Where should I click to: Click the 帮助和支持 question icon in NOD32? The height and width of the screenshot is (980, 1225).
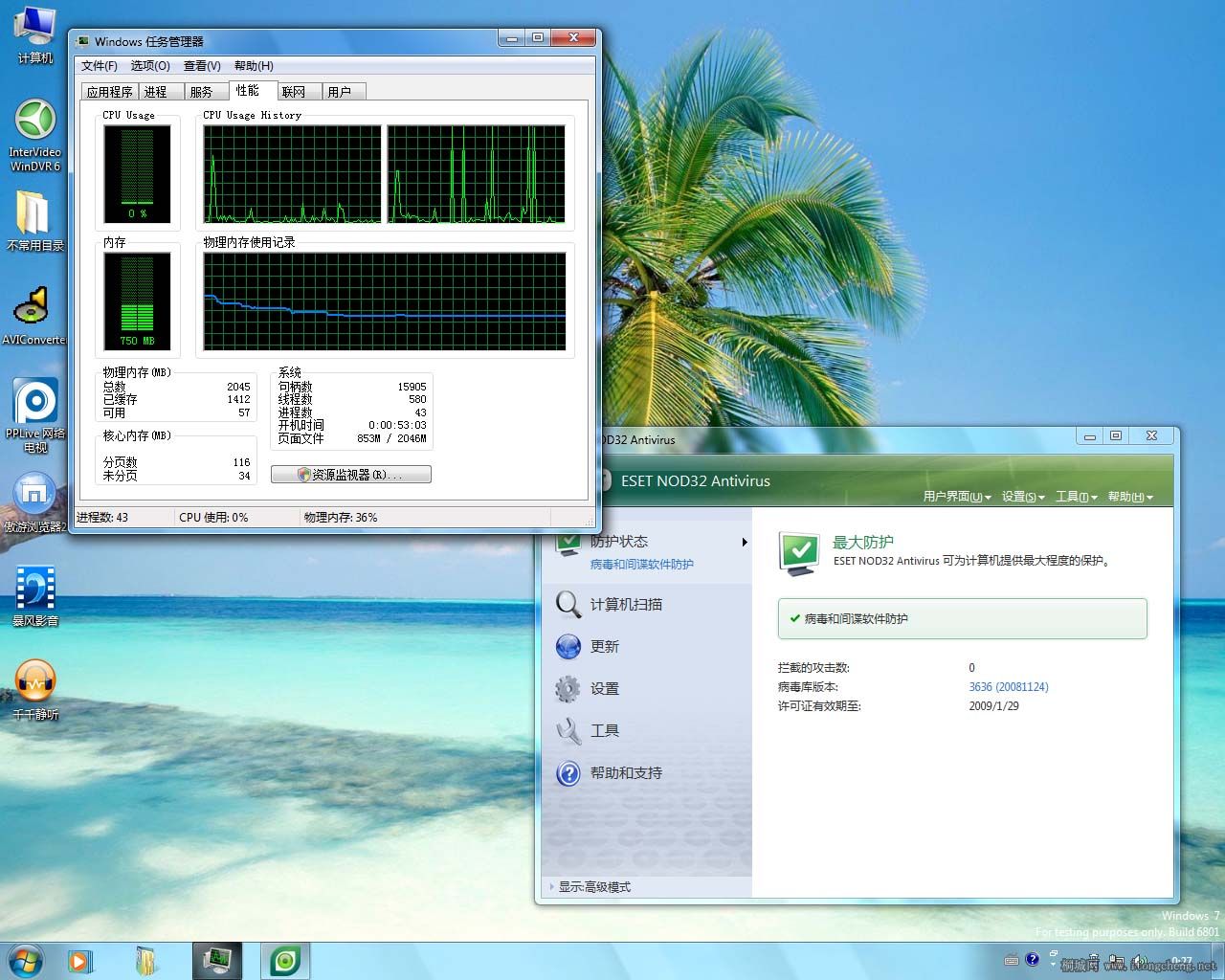point(568,773)
